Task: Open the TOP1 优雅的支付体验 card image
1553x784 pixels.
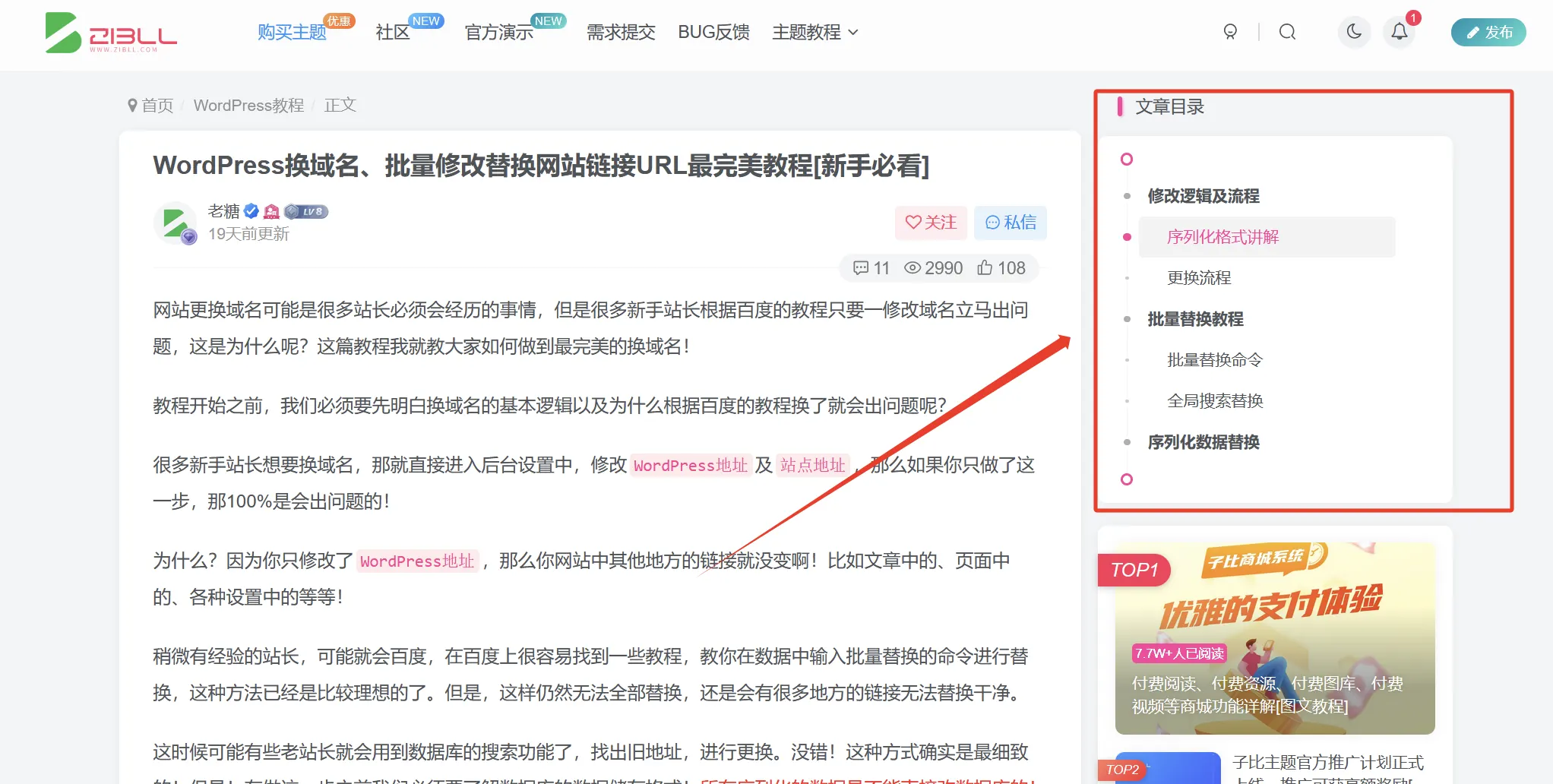Action: [1275, 638]
